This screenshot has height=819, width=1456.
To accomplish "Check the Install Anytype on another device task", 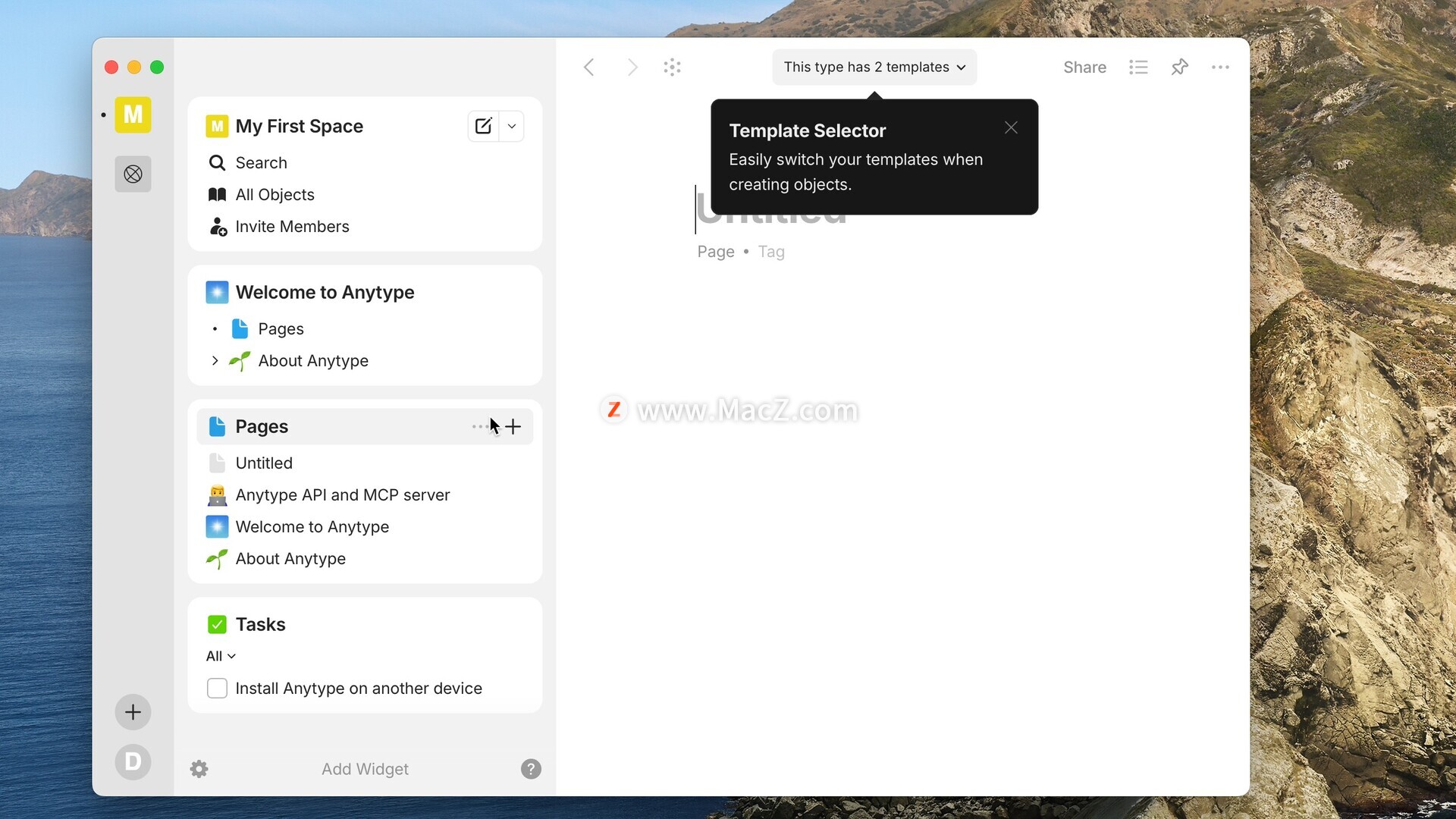I will pyautogui.click(x=217, y=688).
